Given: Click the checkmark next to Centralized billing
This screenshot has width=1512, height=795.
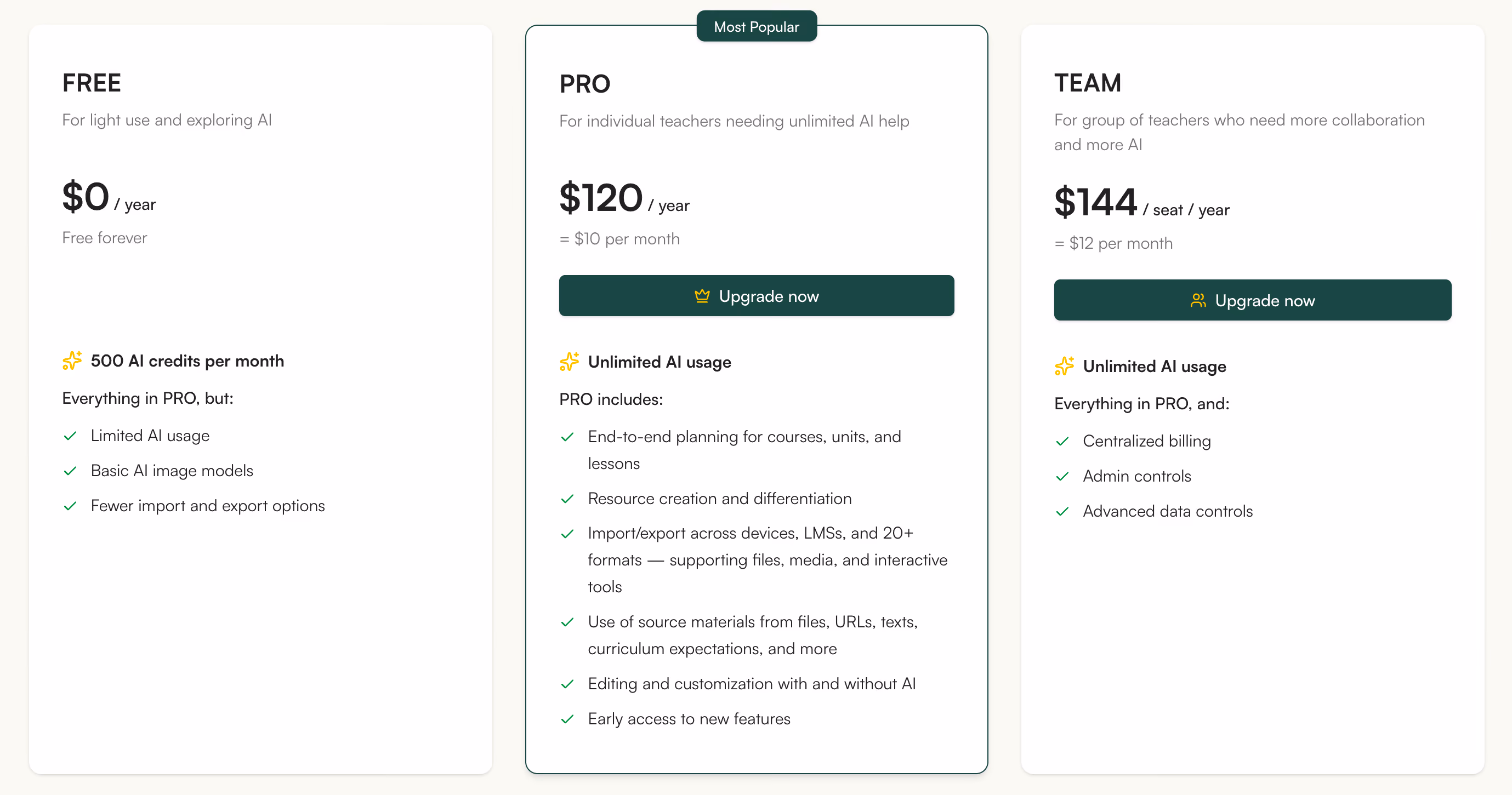Looking at the screenshot, I should 1062,441.
